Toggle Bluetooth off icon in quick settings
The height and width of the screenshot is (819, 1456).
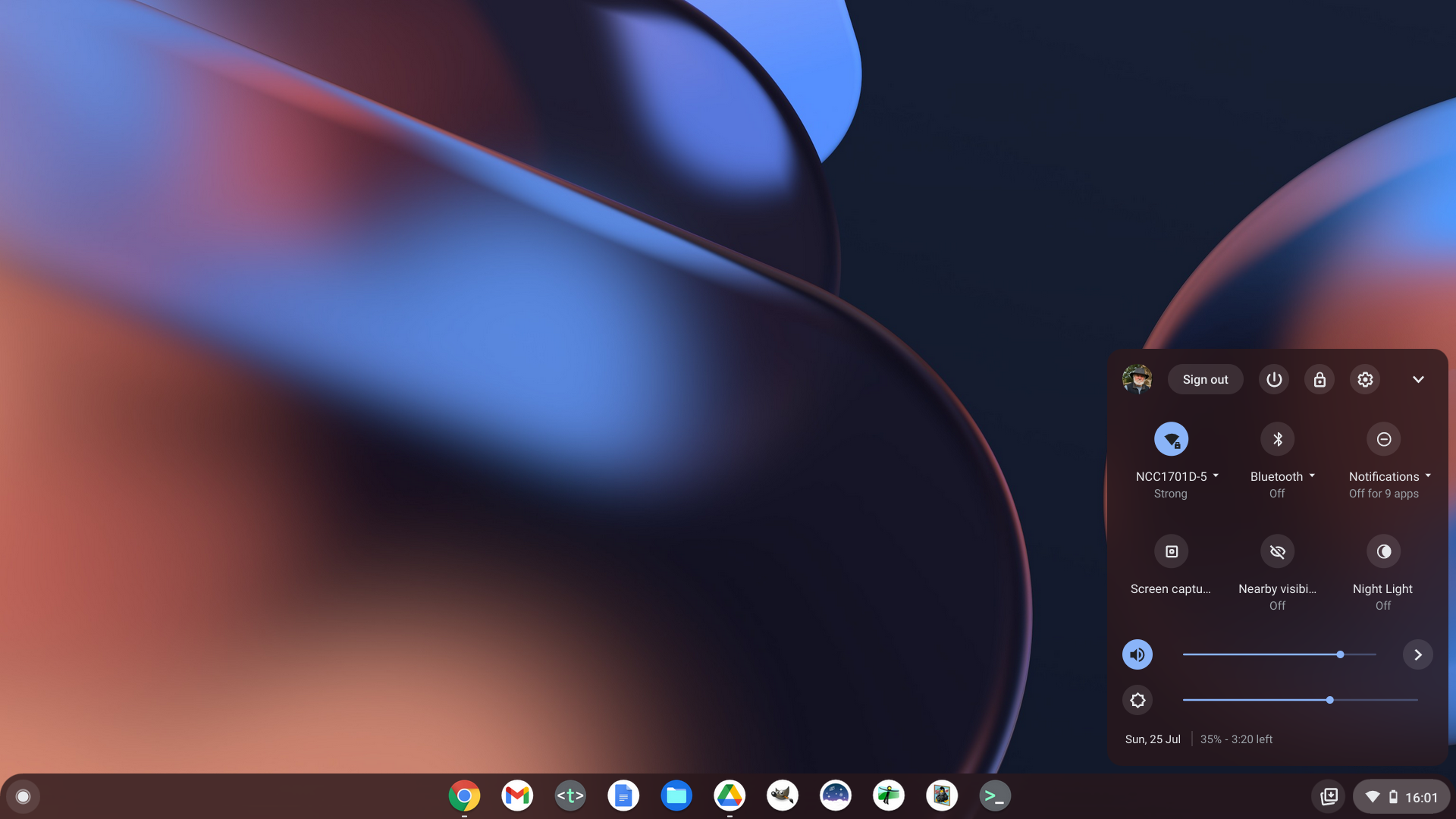click(x=1277, y=438)
